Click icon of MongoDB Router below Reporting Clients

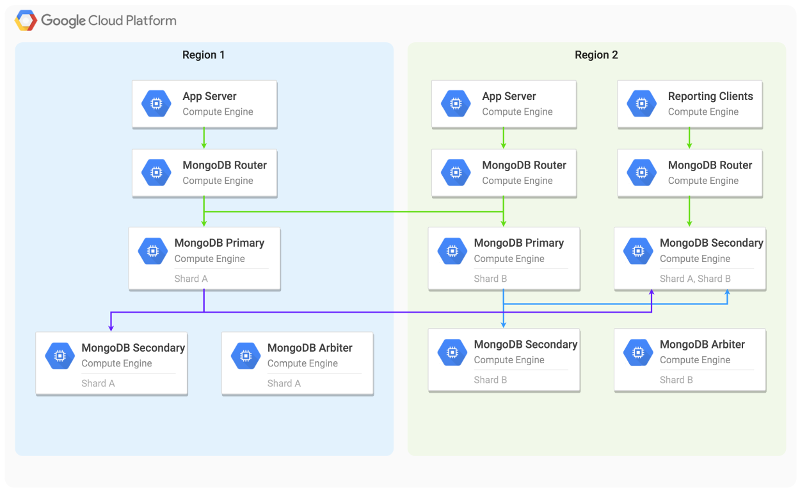[x=641, y=173]
